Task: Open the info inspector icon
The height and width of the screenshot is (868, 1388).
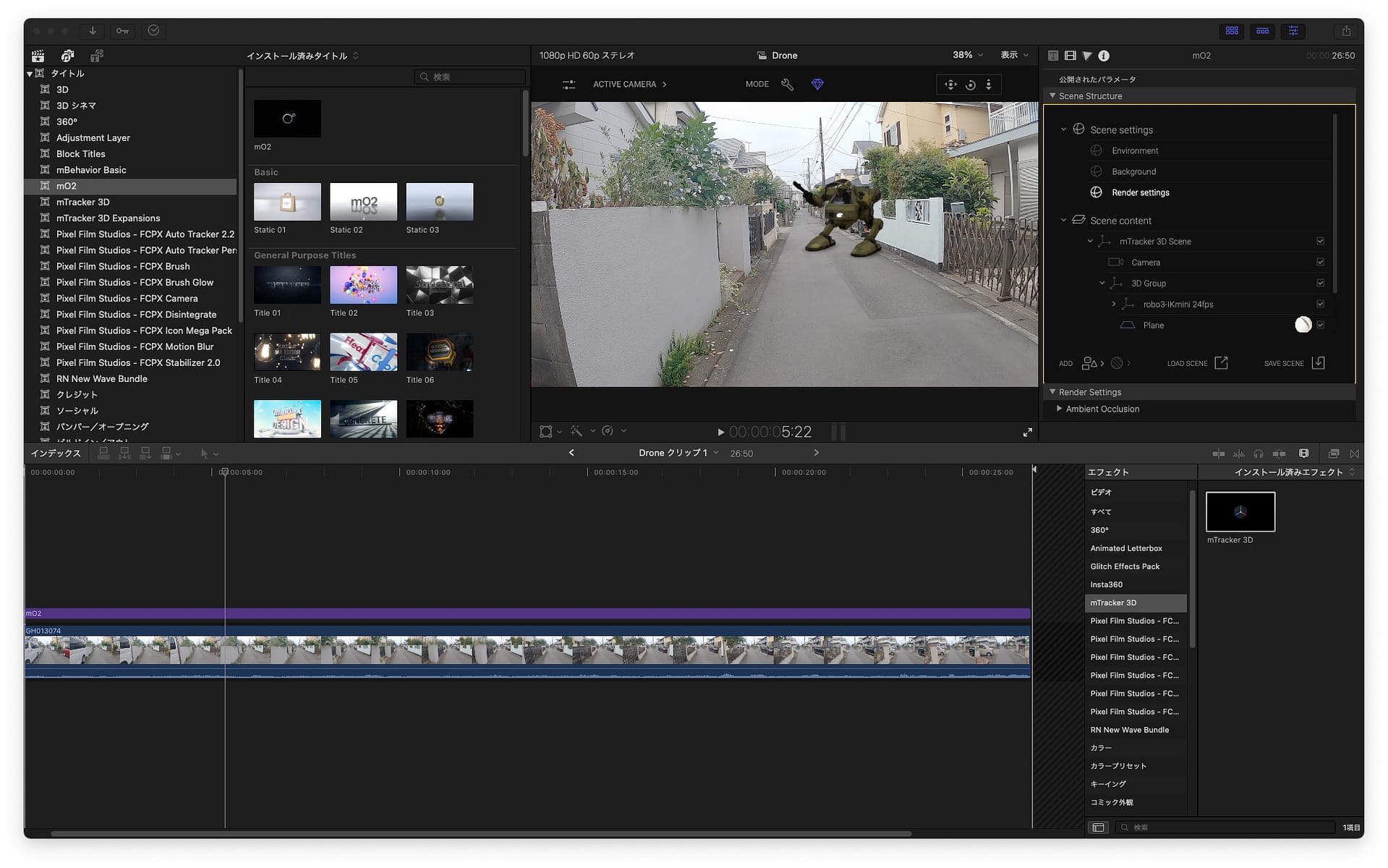Action: [x=1104, y=56]
